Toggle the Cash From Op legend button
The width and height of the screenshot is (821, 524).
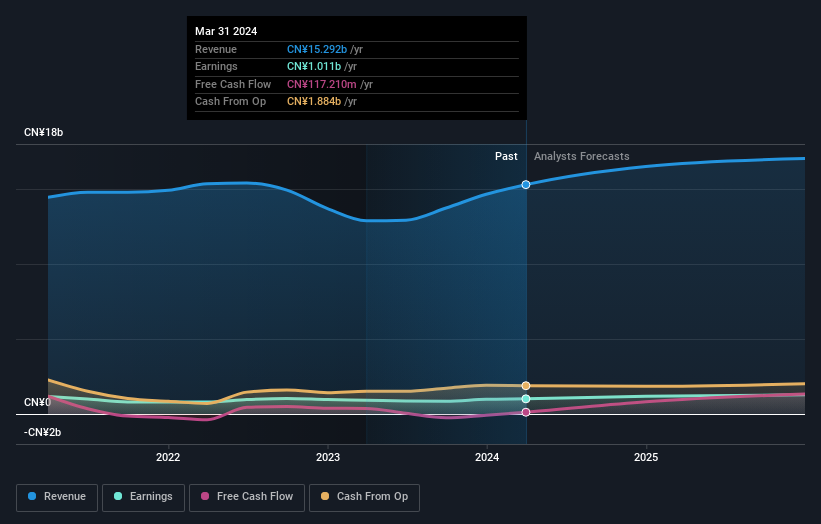[364, 497]
